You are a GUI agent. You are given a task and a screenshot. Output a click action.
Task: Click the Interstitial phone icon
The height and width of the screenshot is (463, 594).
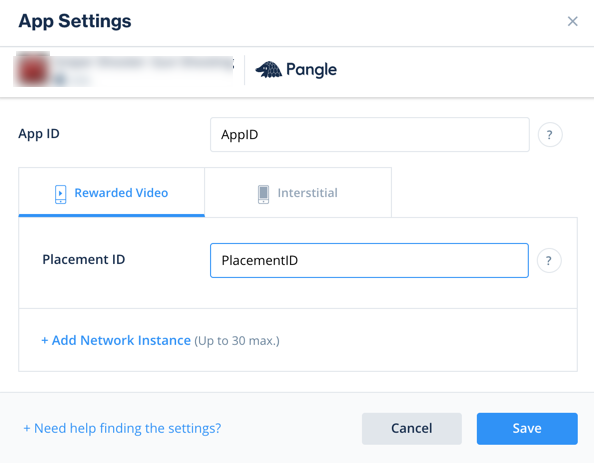tap(263, 194)
